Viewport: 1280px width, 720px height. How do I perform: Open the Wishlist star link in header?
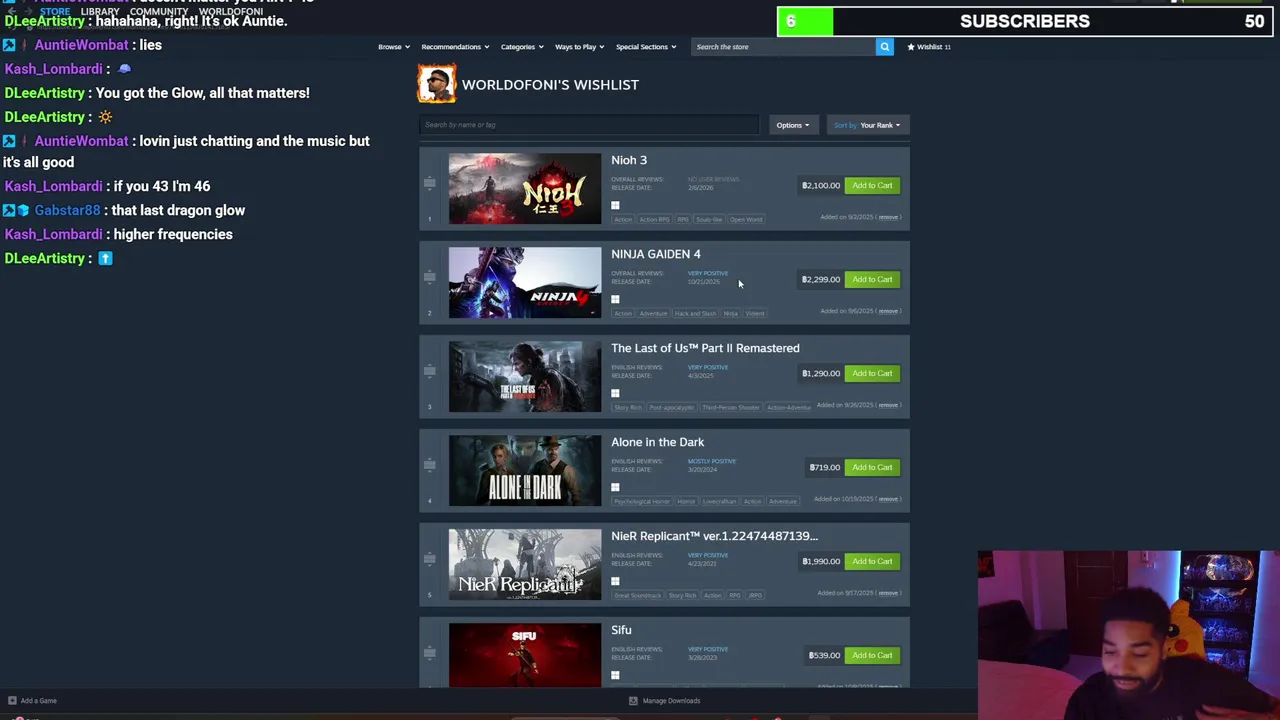click(x=929, y=46)
